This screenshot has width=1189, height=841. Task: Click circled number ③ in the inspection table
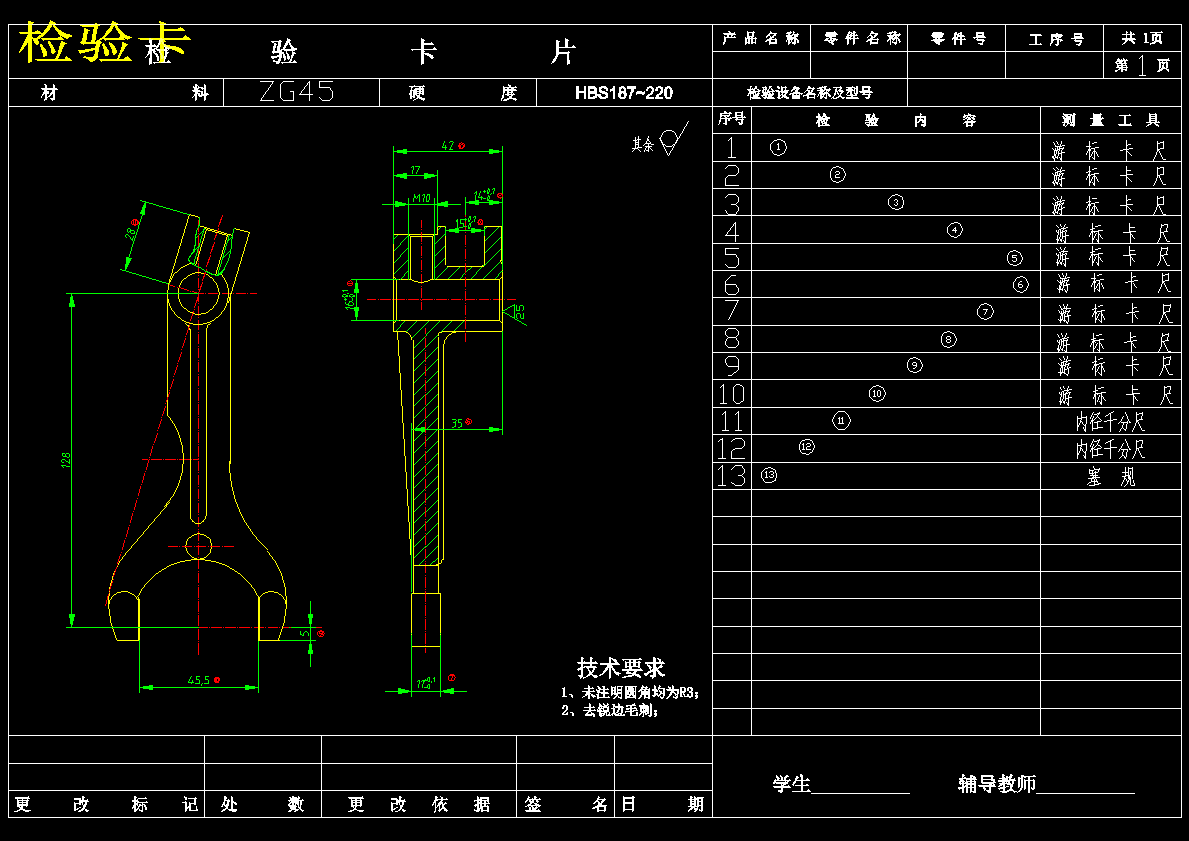pos(896,202)
